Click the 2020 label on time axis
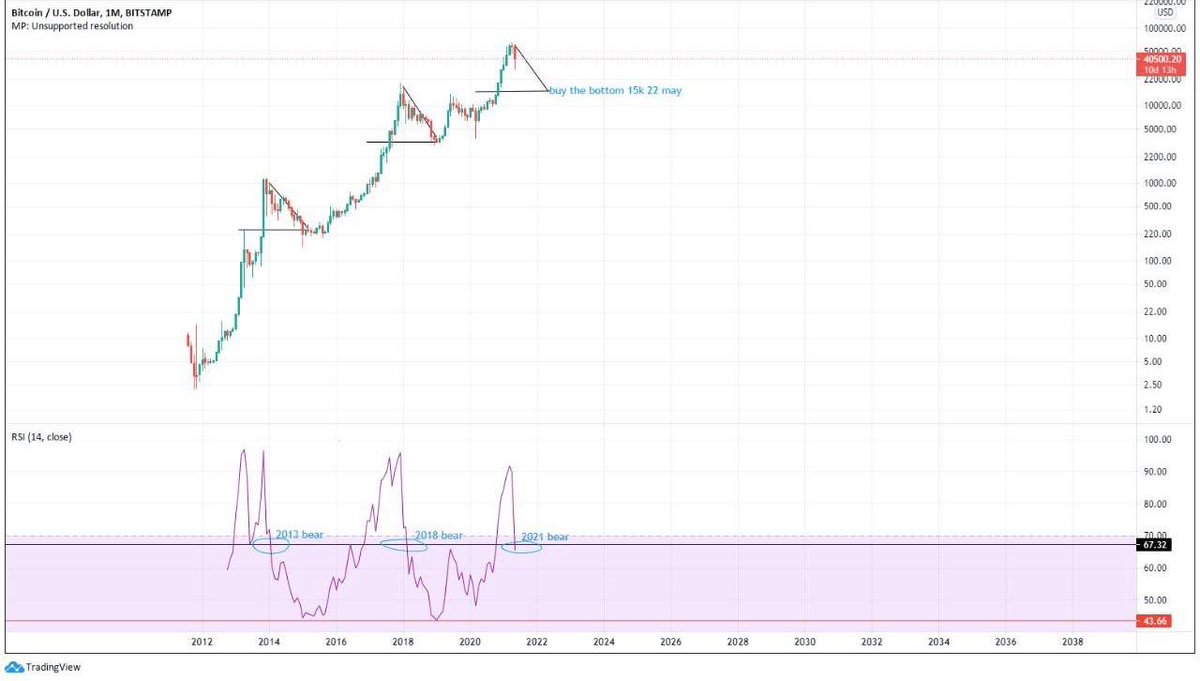This screenshot has height=681, width=1200. point(470,642)
